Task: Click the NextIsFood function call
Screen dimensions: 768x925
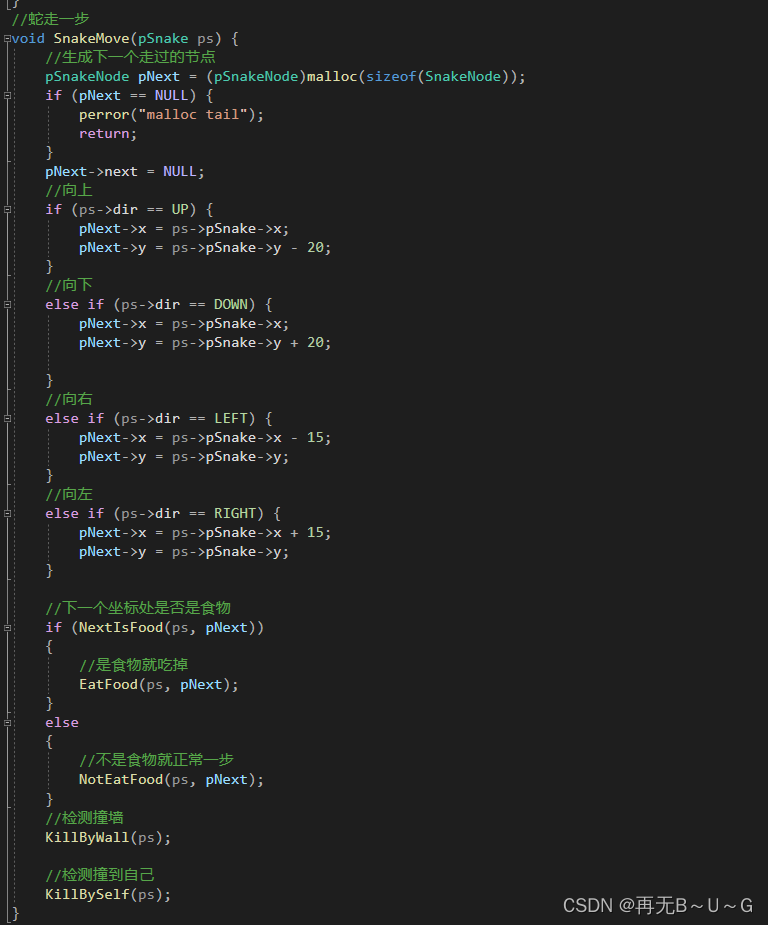Action: tap(121, 628)
